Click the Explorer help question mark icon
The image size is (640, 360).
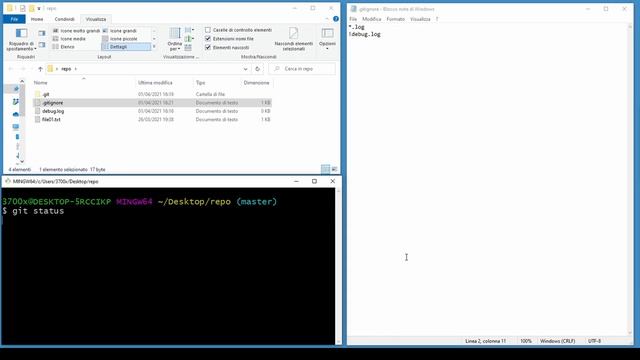(x=336, y=19)
